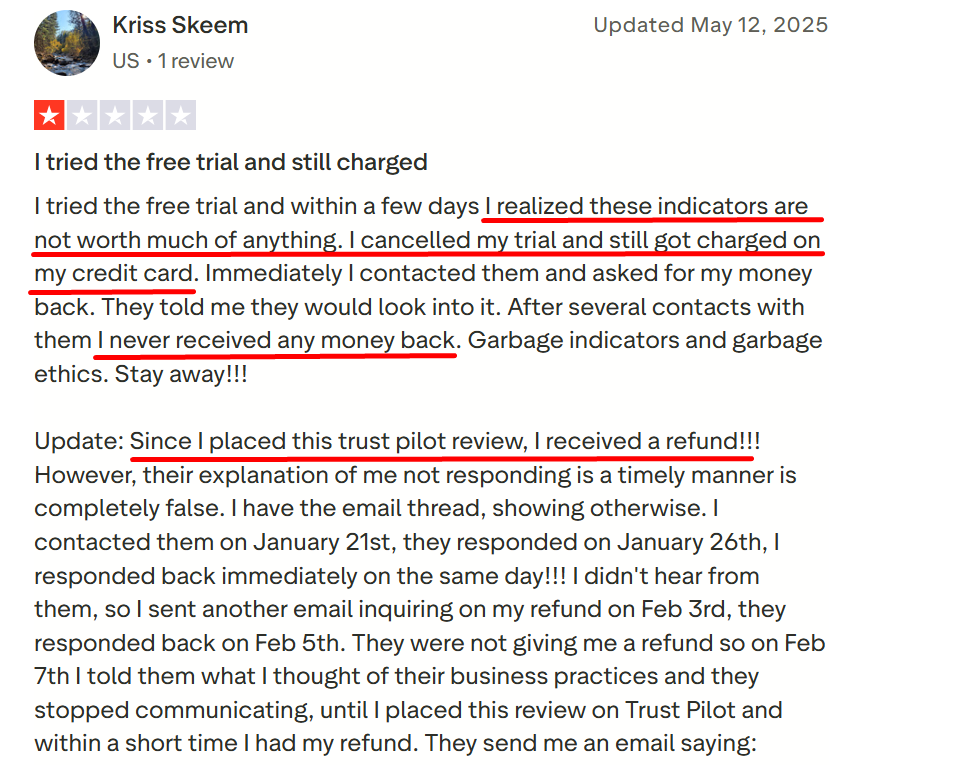Click underlined phrase "I never received any money back"

tap(276, 340)
